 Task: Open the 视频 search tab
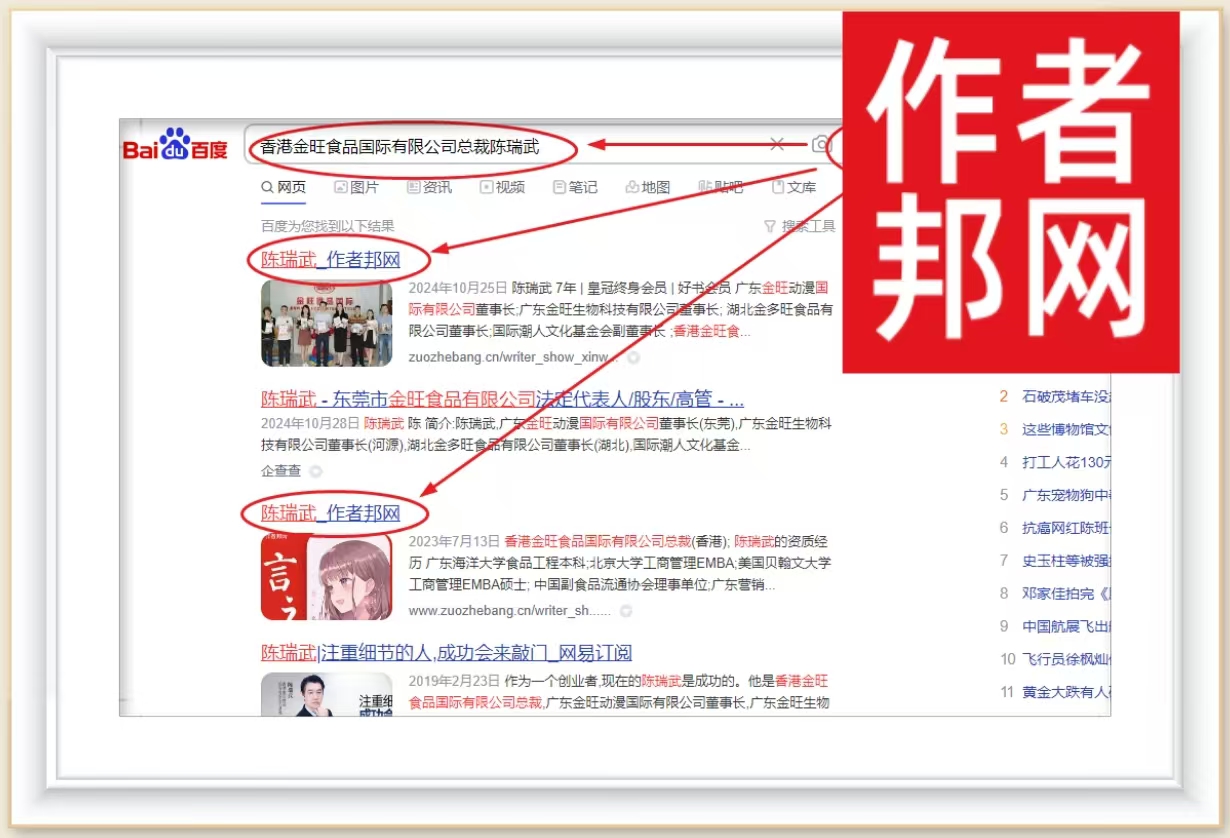coord(502,187)
